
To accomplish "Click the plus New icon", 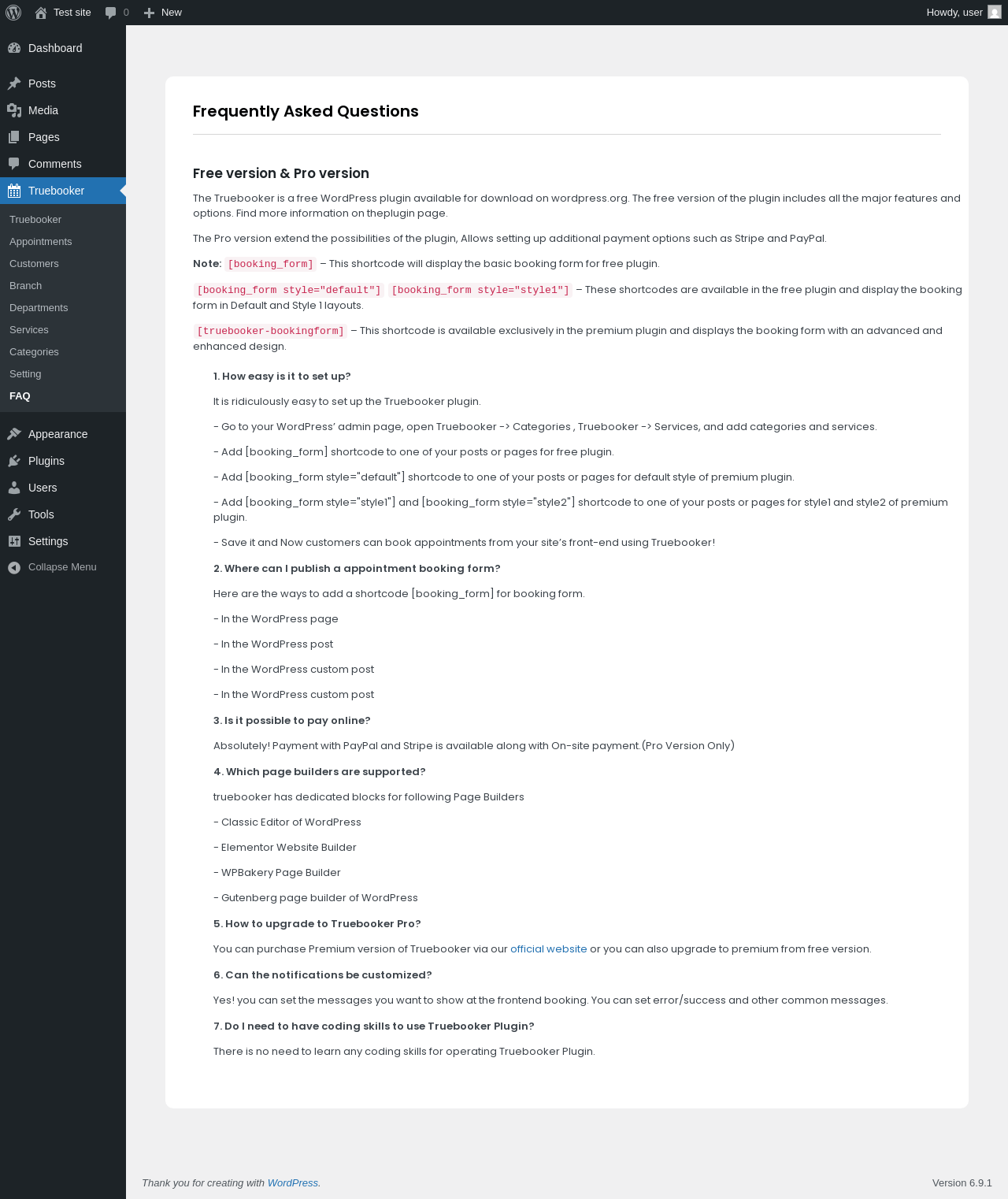I will click(149, 13).
